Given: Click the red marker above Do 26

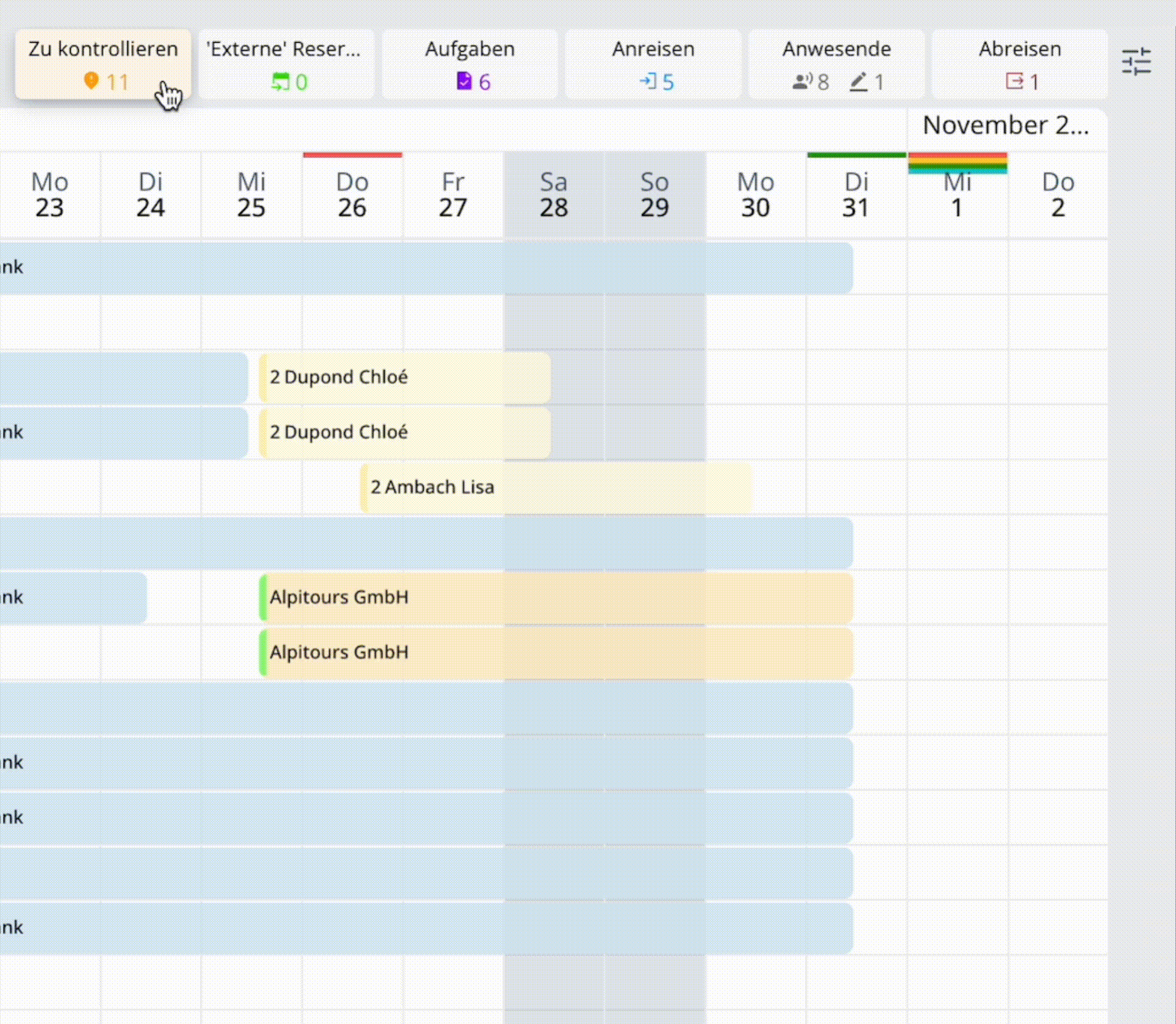Looking at the screenshot, I should click(x=353, y=155).
